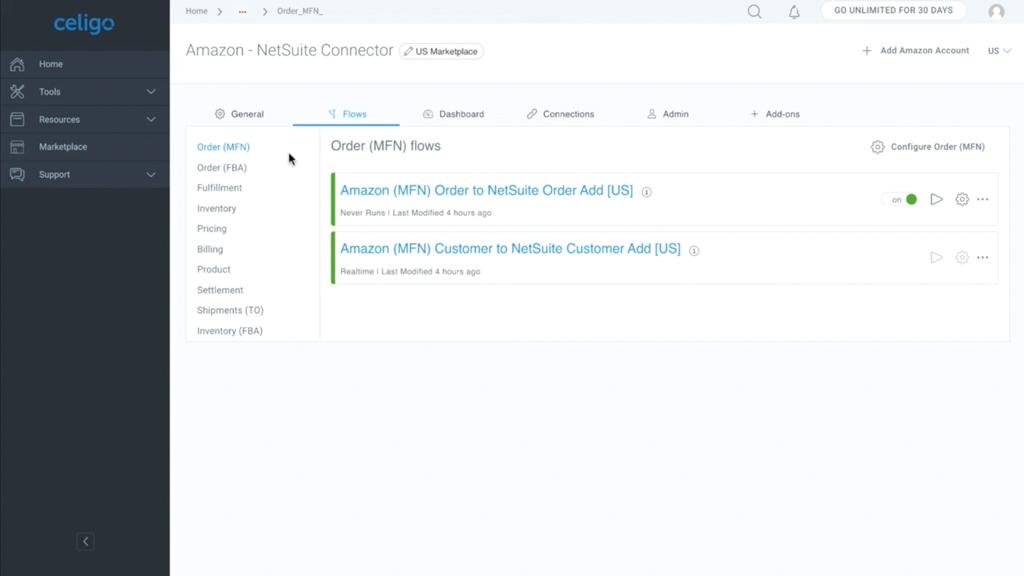Select the Inventory flow category

coord(217,208)
